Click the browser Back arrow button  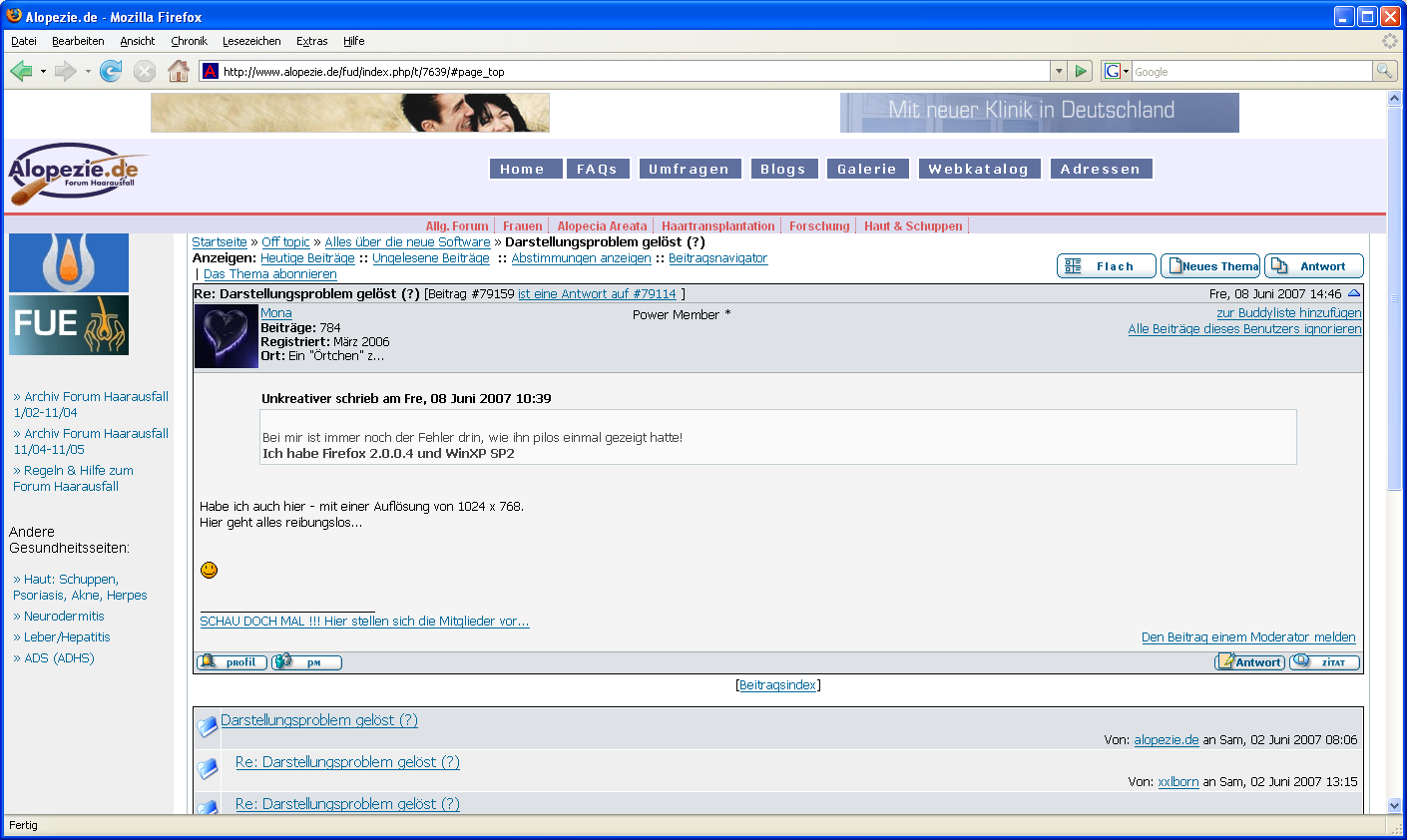point(22,71)
